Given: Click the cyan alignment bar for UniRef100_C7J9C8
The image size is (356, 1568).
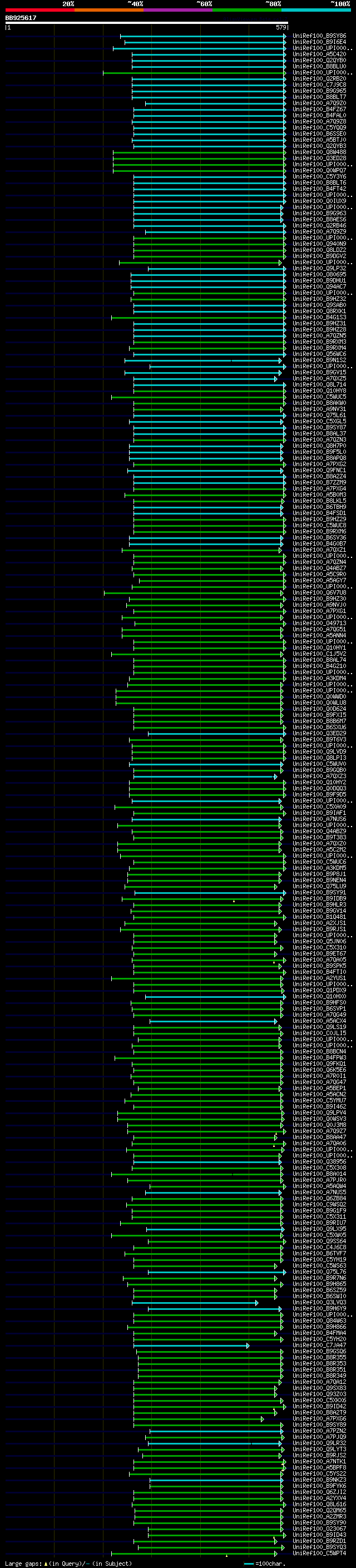Looking at the screenshot, I should coord(209,85).
